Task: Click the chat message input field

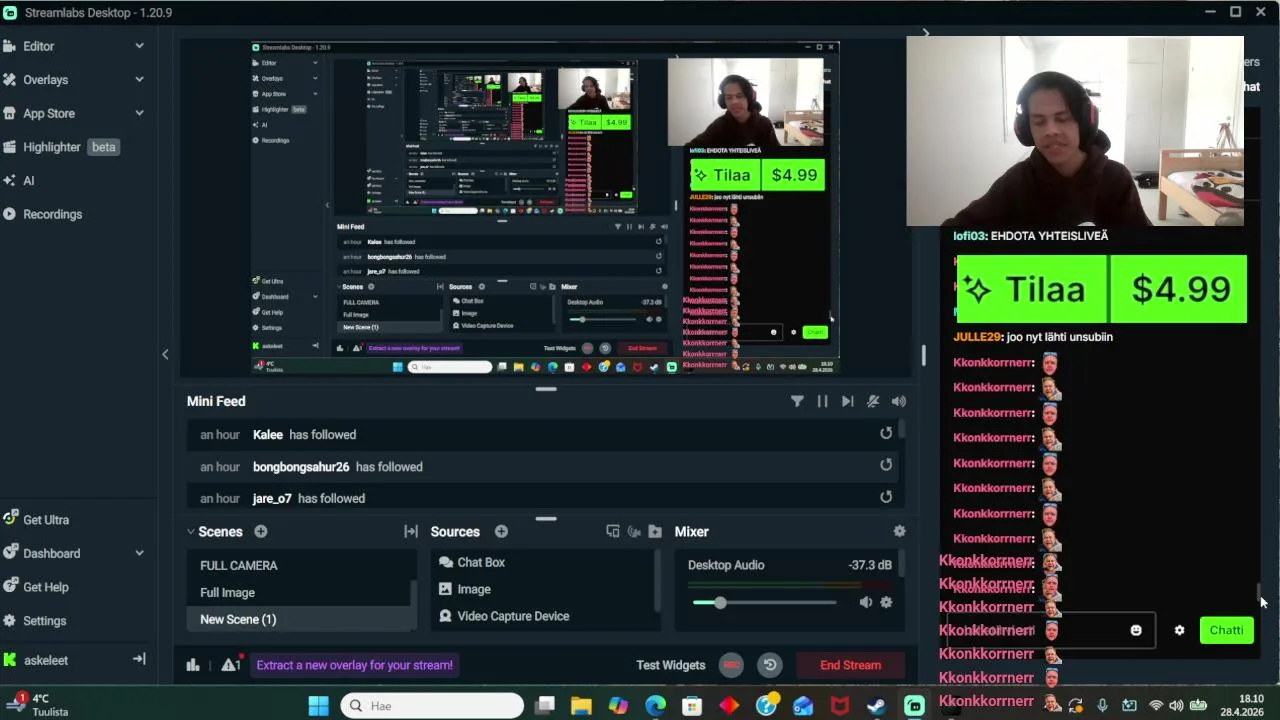Action: [1051, 630]
